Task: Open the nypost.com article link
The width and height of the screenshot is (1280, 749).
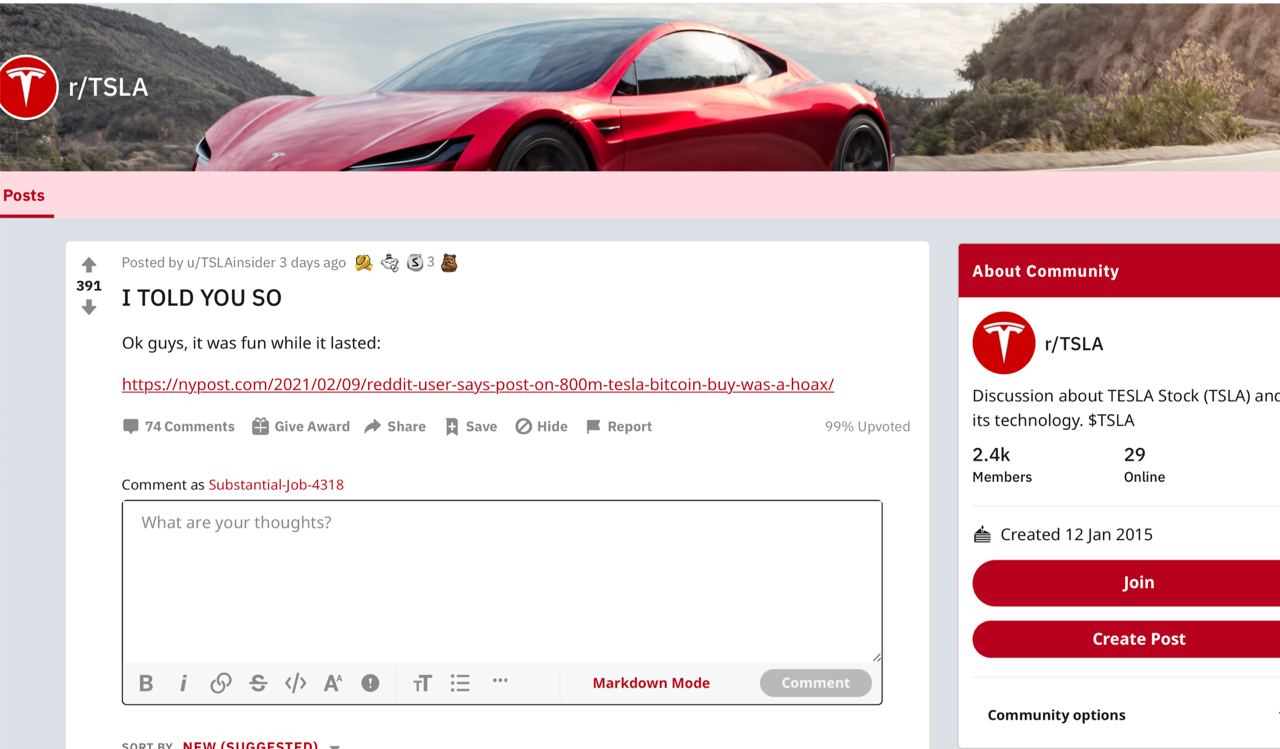Action: [x=478, y=384]
